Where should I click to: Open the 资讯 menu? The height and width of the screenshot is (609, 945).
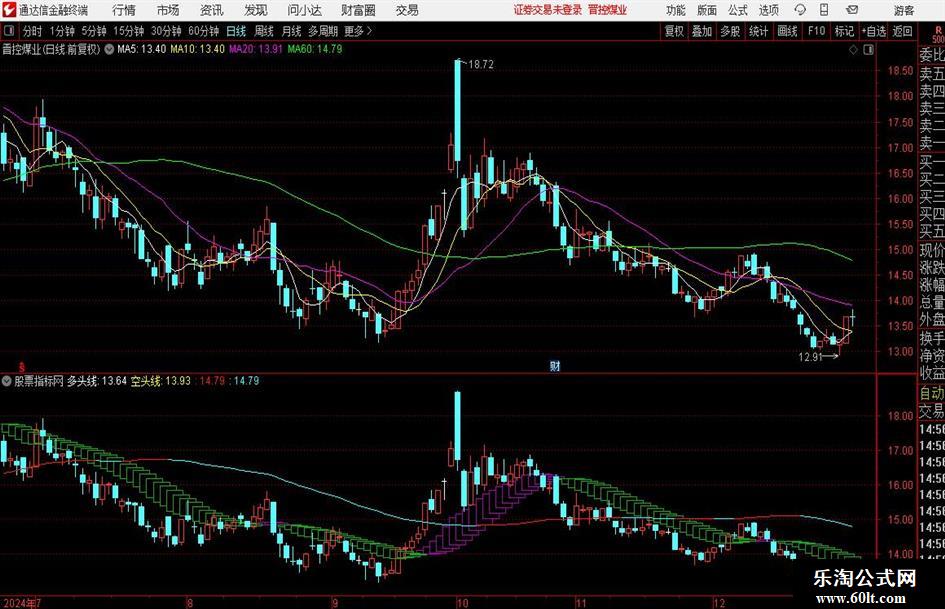pyautogui.click(x=212, y=10)
